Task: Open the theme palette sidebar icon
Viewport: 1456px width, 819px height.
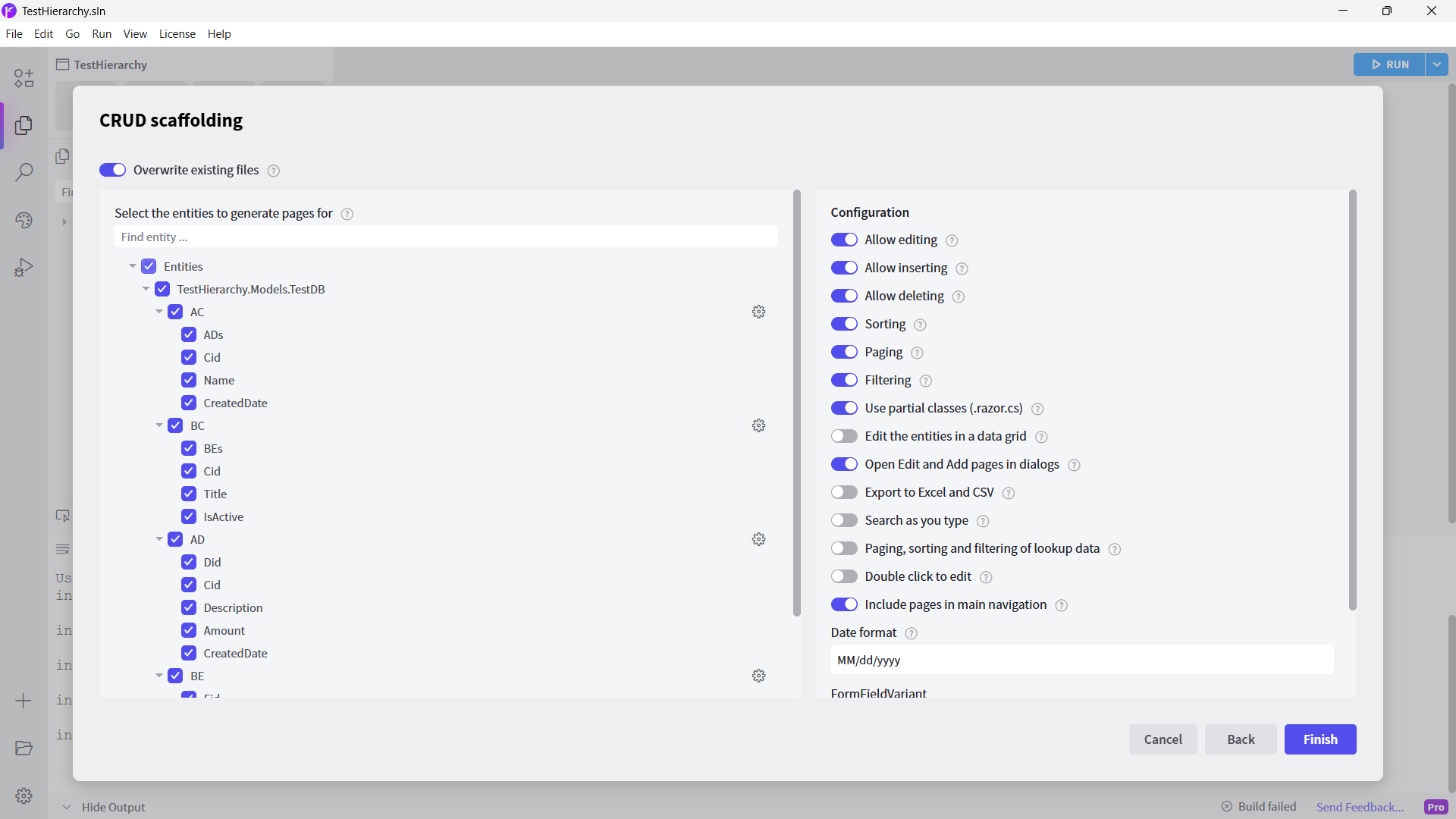Action: (24, 220)
